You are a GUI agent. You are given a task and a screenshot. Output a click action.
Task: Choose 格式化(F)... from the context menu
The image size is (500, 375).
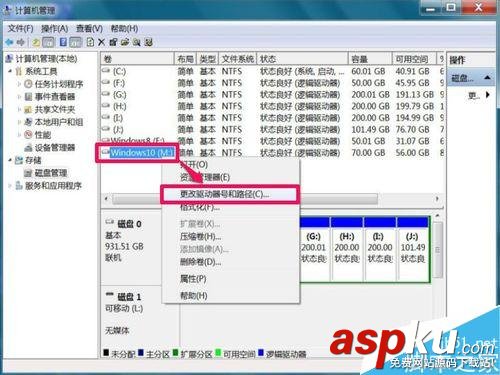point(230,207)
